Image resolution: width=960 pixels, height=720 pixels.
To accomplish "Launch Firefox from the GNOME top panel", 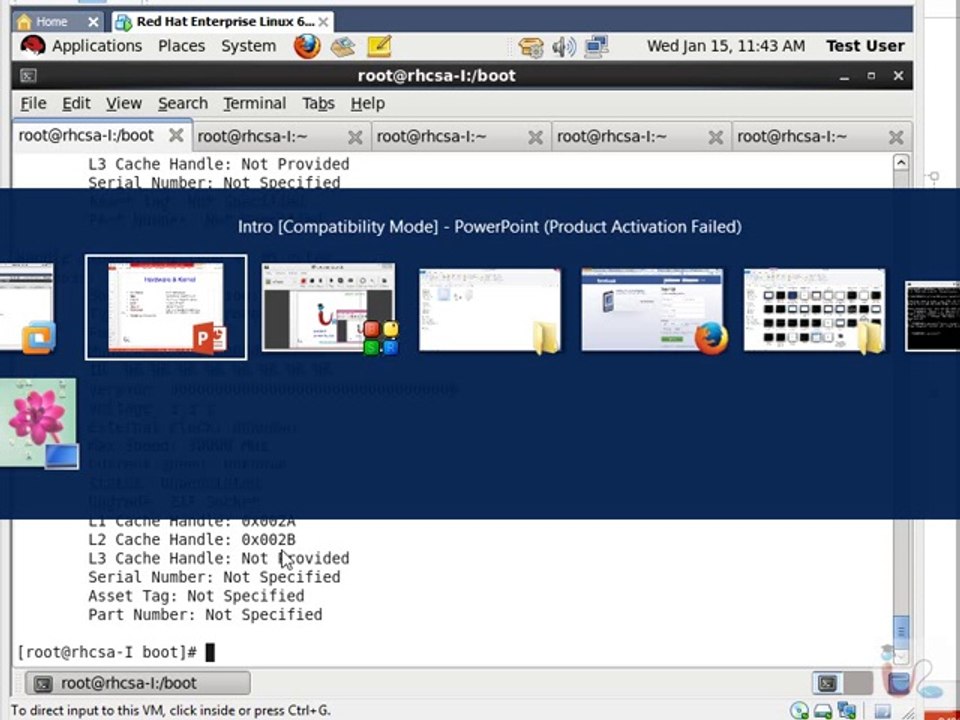I will (x=307, y=46).
